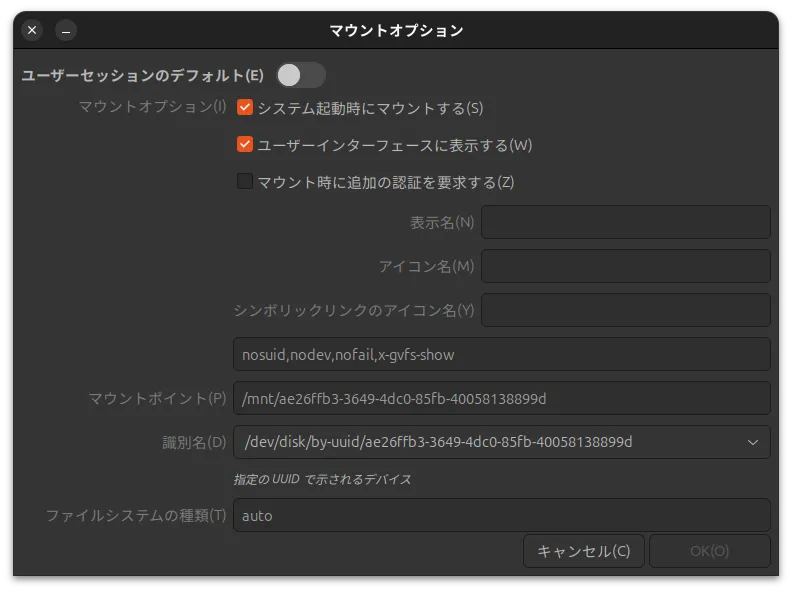This screenshot has height=592, width=792.
Task: Click the マウントポイント(P) label
Action: [157, 399]
